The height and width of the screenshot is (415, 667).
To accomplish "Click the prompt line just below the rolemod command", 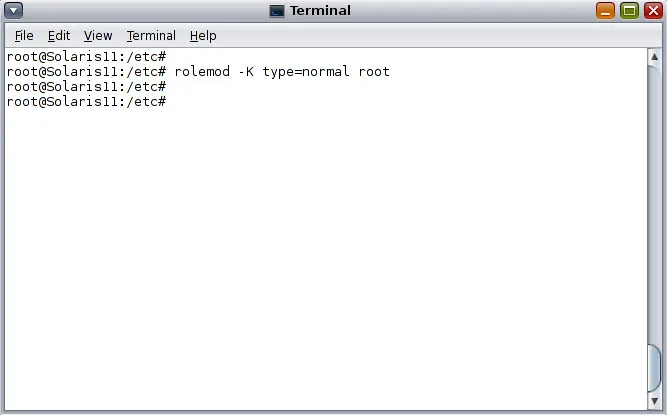I will click(86, 87).
